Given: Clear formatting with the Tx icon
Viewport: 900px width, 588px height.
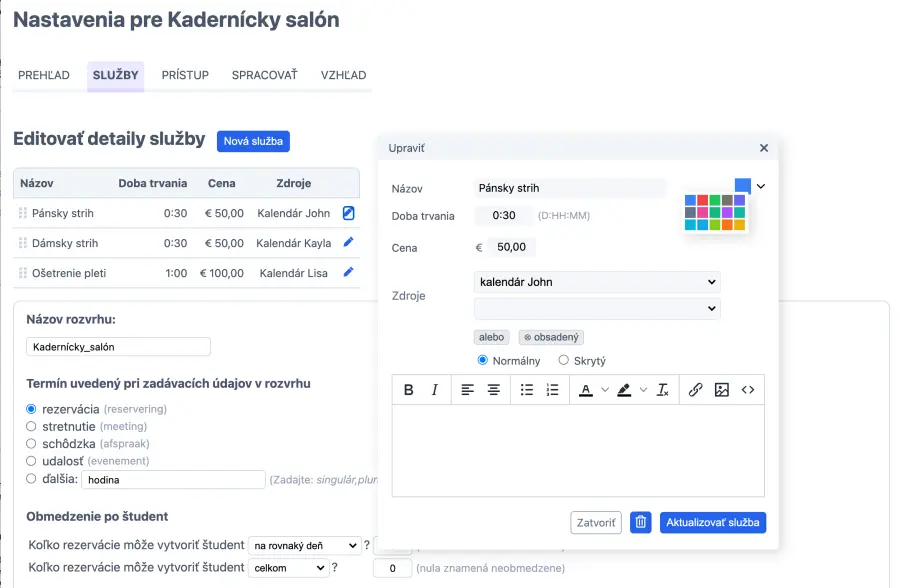Looking at the screenshot, I should (662, 390).
